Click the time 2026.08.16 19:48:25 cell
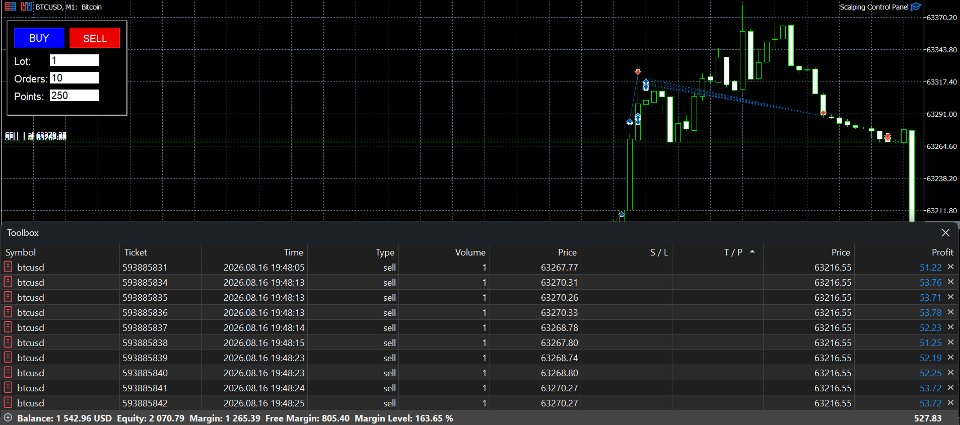960x425 pixels. [264, 402]
